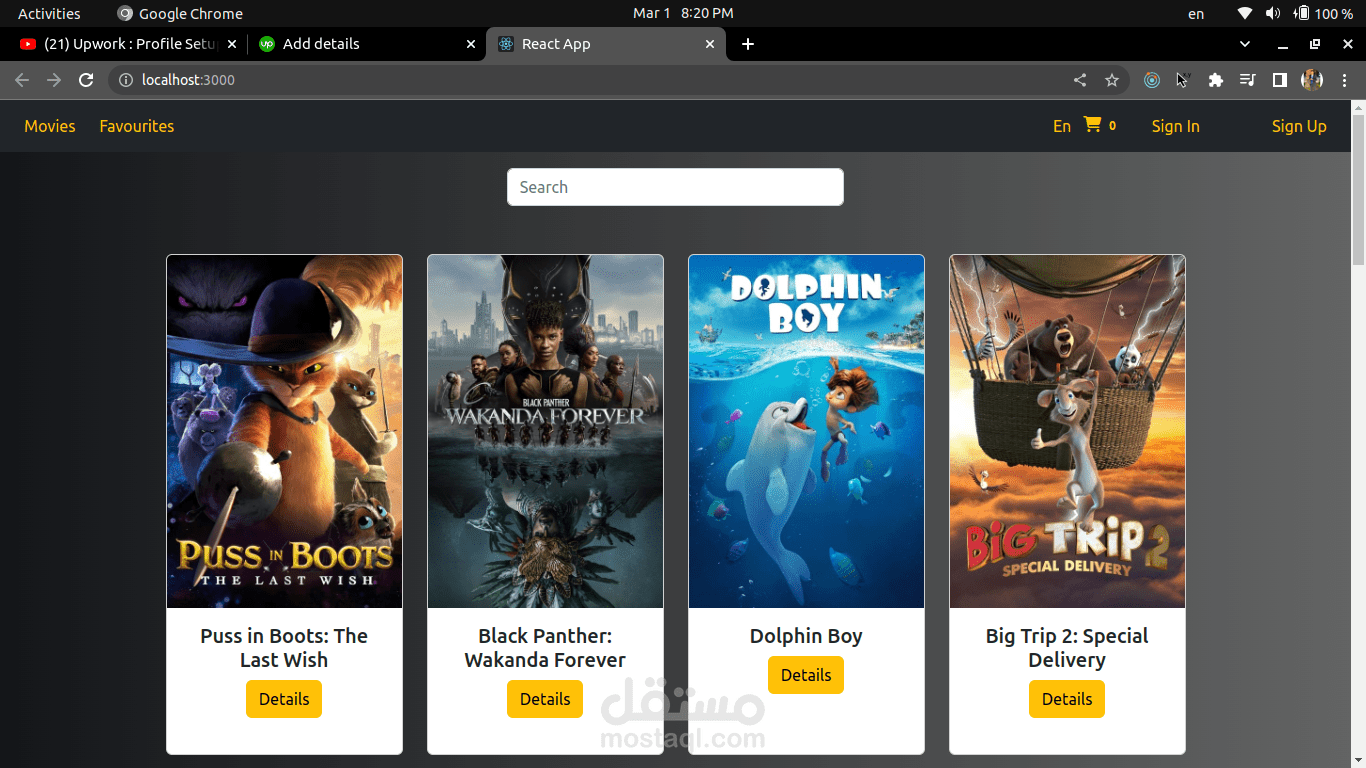The image size is (1366, 768).
Task: Open the Google Chrome app menu
Action: 180,13
